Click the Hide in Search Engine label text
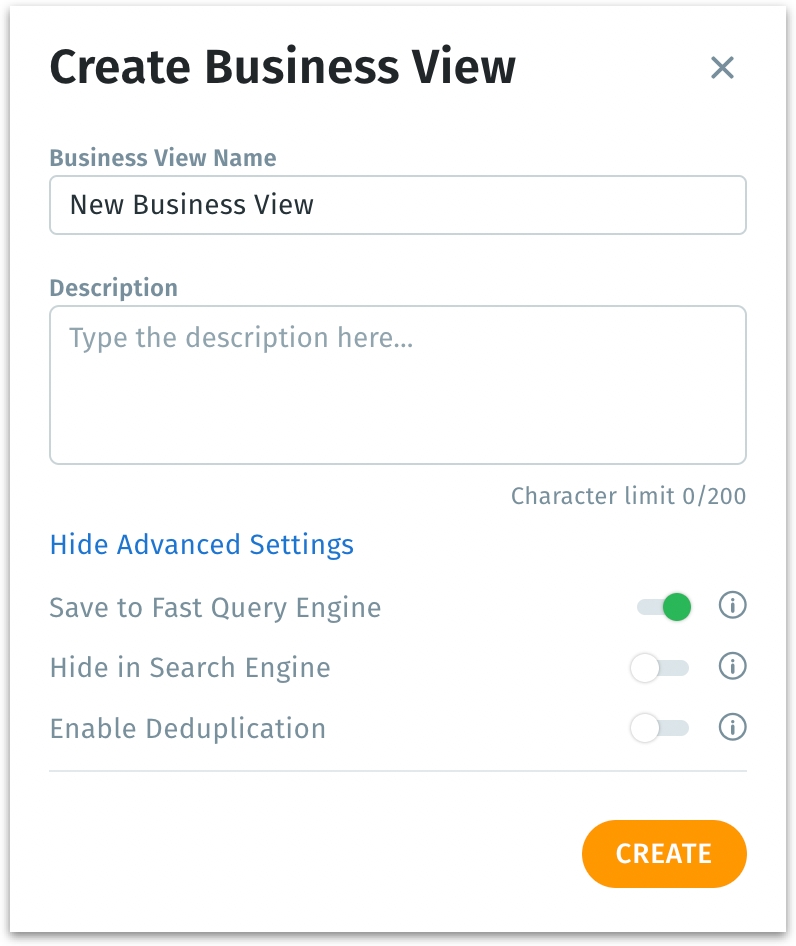 190,667
